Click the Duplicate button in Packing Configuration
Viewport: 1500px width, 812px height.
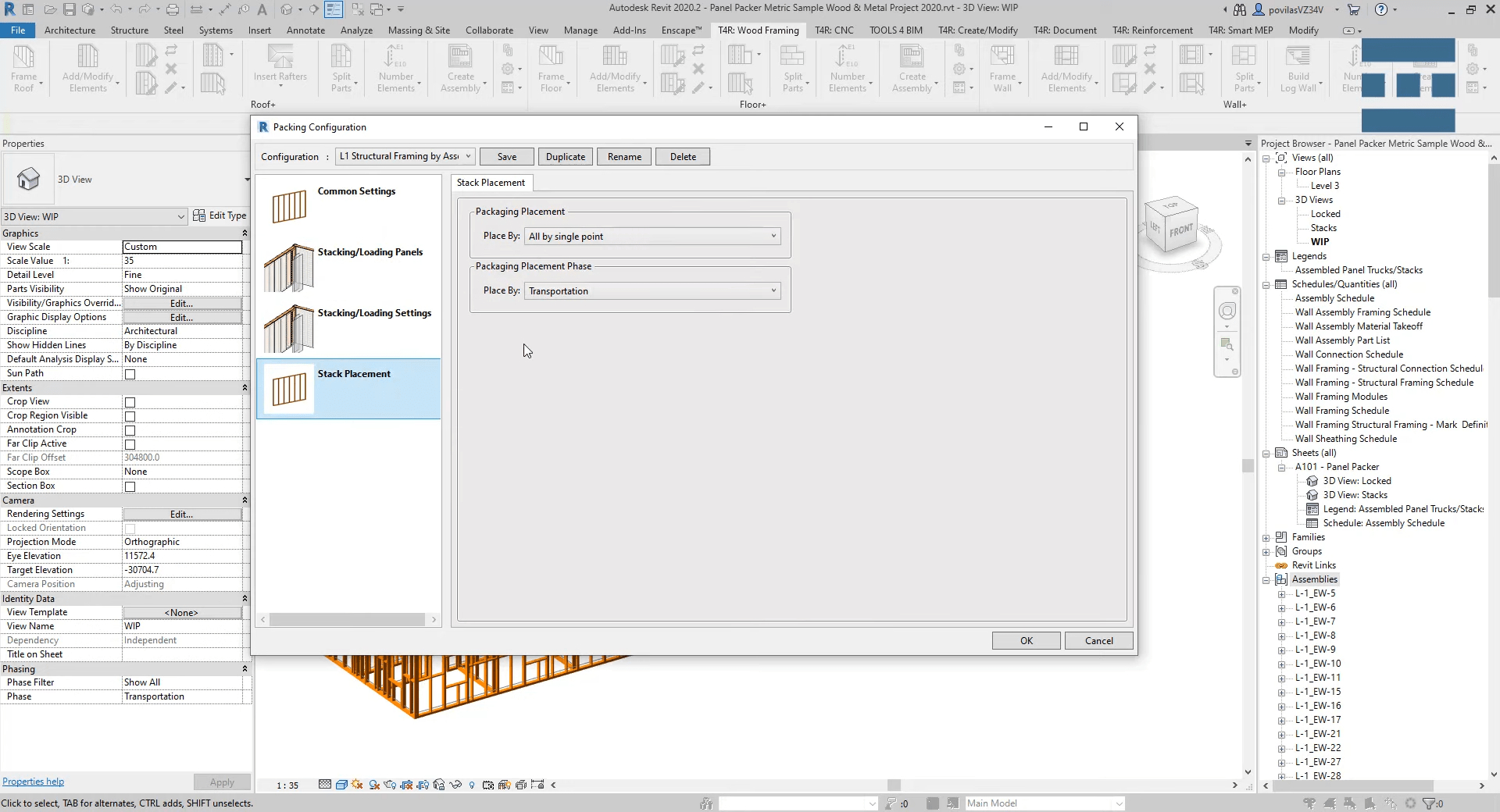[565, 156]
